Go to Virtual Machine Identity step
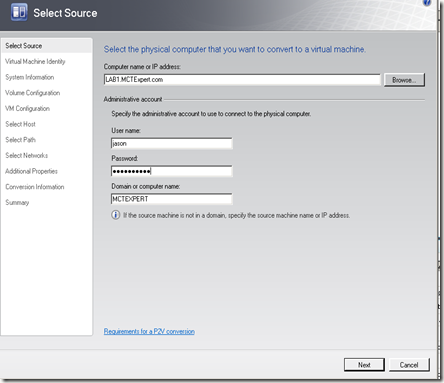The width and height of the screenshot is (444, 383). click(x=35, y=61)
